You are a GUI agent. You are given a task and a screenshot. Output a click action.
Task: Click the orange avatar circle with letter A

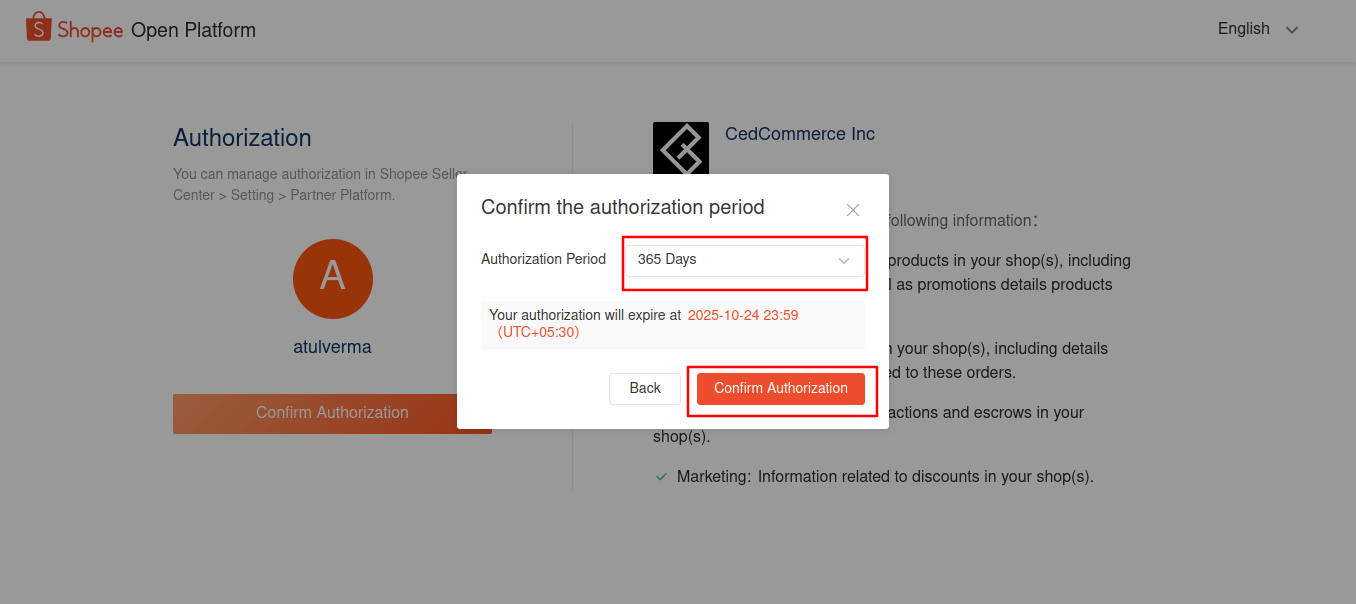click(333, 279)
